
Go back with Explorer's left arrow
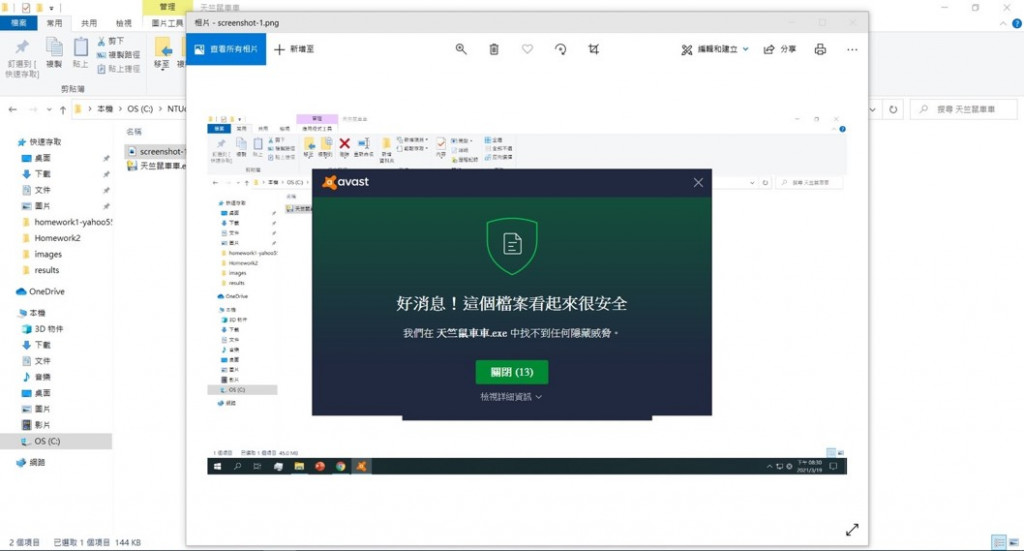pyautogui.click(x=12, y=110)
